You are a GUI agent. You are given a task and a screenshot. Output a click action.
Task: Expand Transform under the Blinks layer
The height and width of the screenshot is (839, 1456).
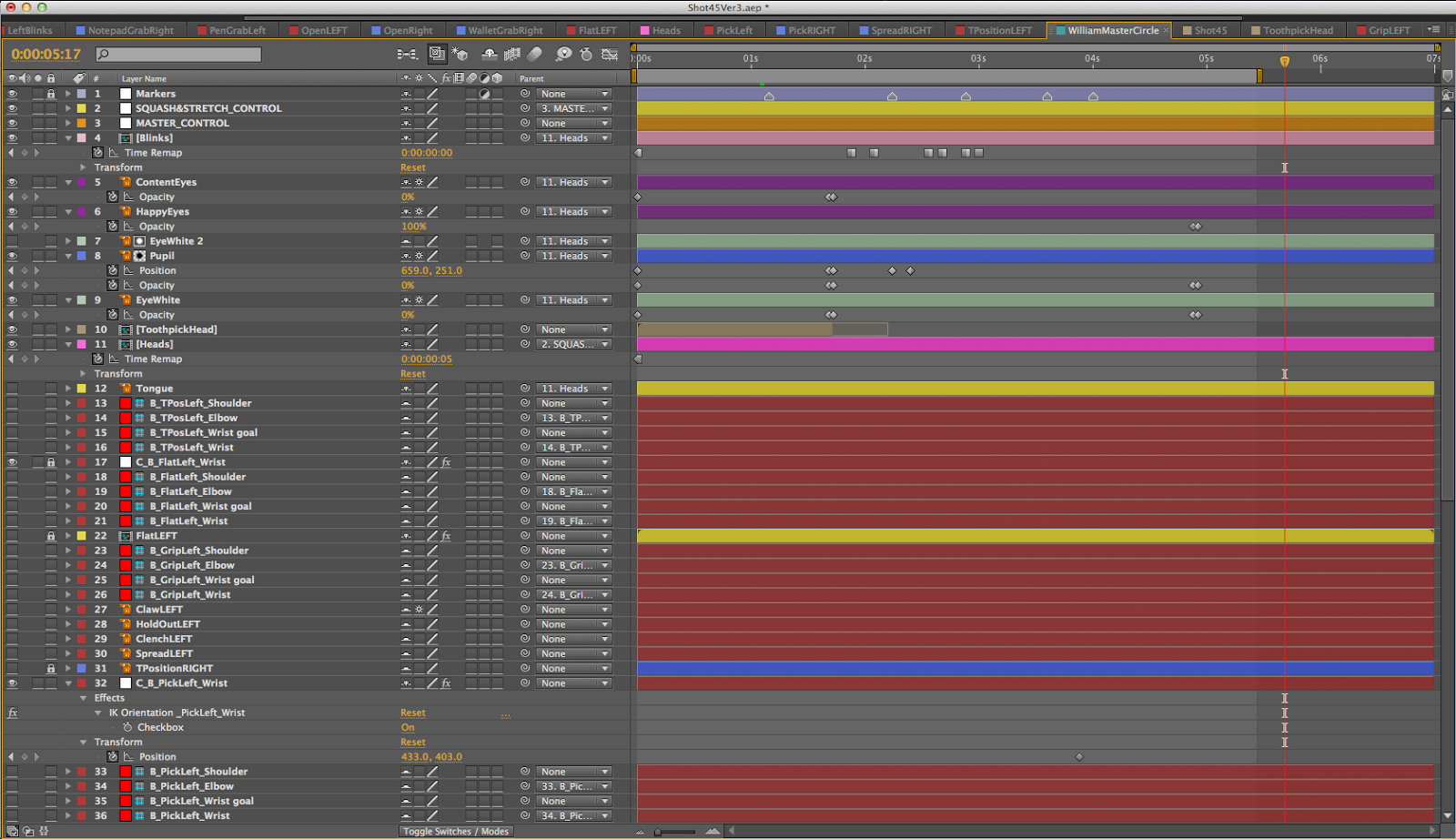(x=83, y=167)
